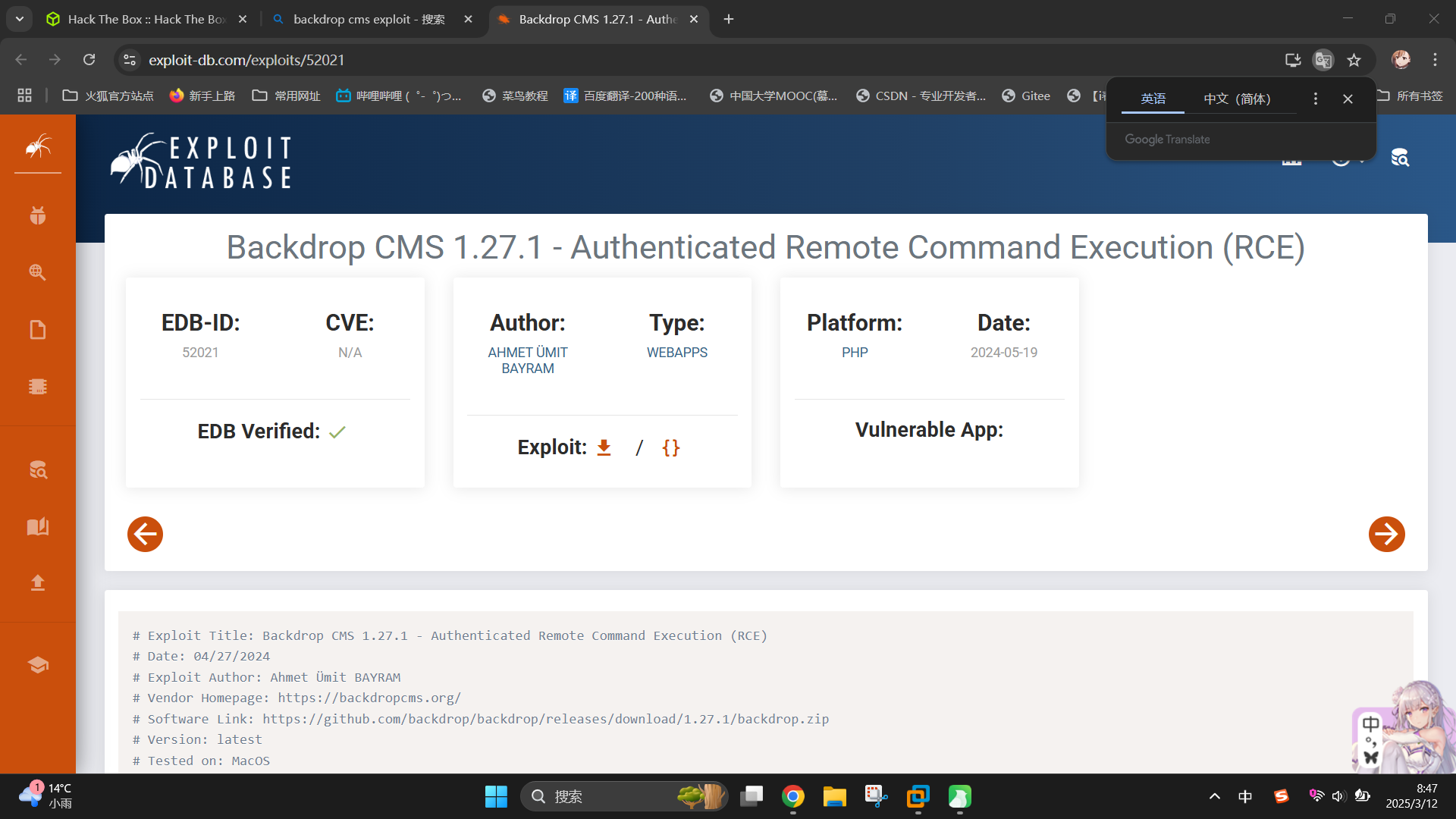The height and width of the screenshot is (819, 1456).
Task: Open translate popup options menu
Action: [1316, 99]
